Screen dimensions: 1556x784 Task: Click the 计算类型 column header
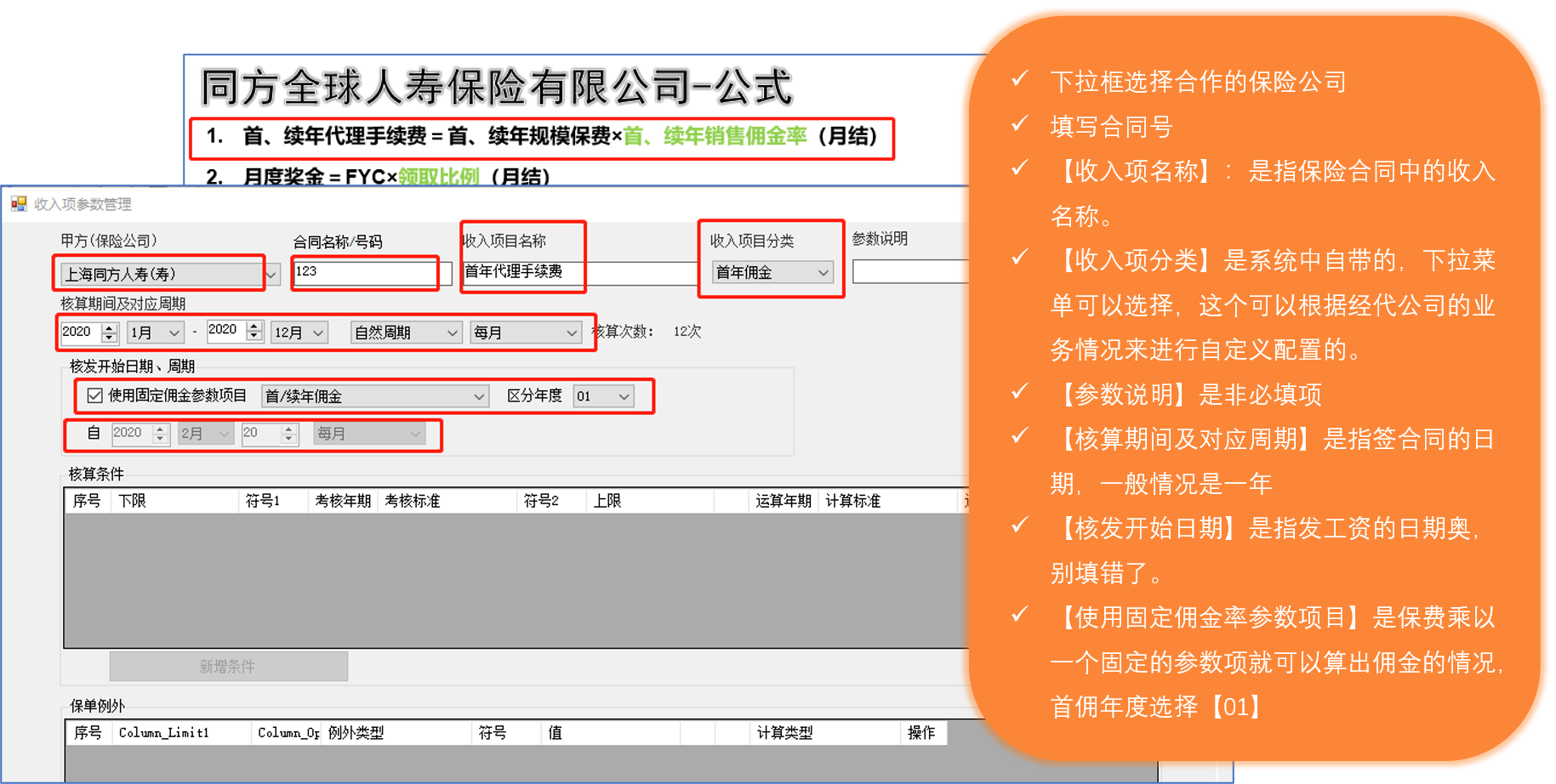(784, 733)
